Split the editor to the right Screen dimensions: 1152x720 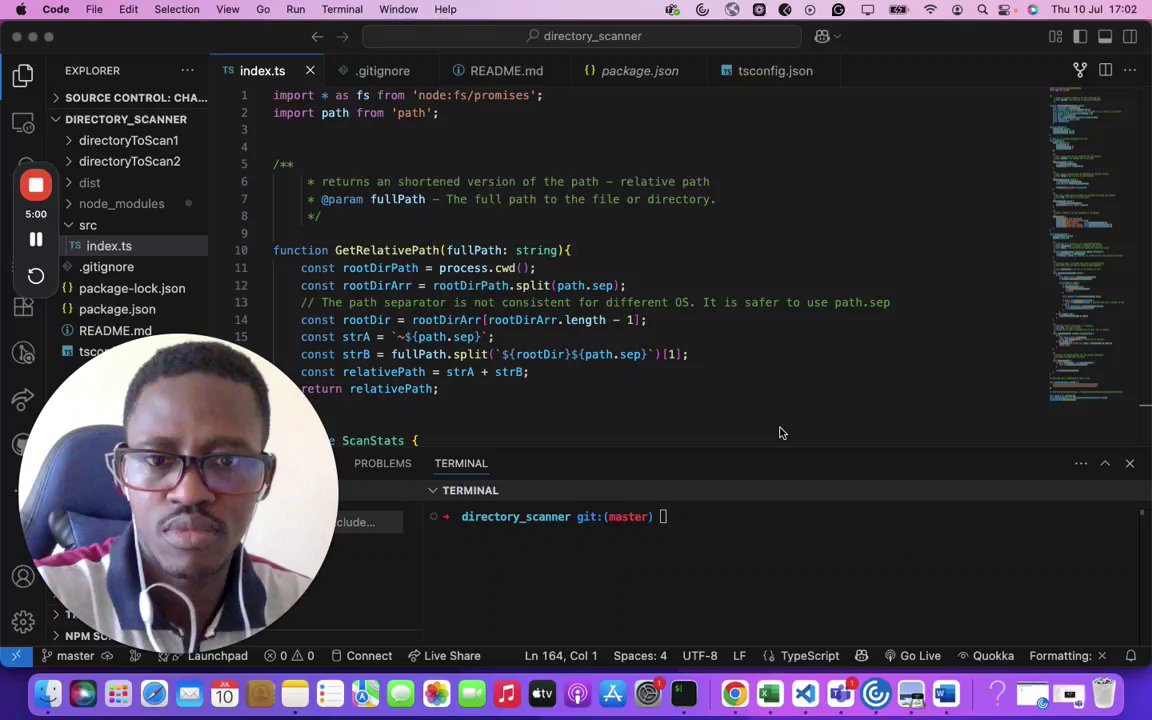1105,70
